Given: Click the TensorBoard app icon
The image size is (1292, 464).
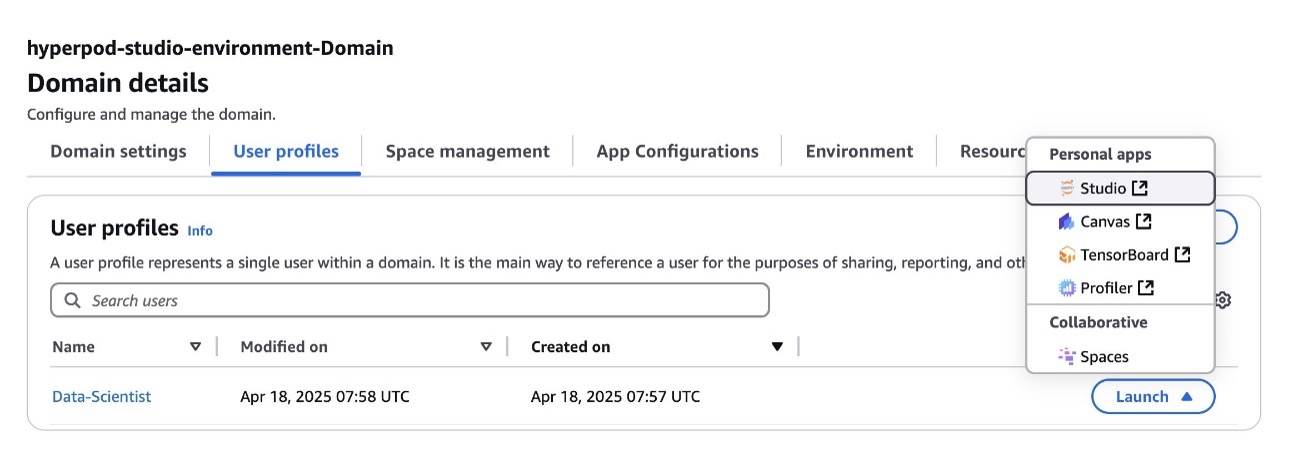Looking at the screenshot, I should pyautogui.click(x=1067, y=255).
